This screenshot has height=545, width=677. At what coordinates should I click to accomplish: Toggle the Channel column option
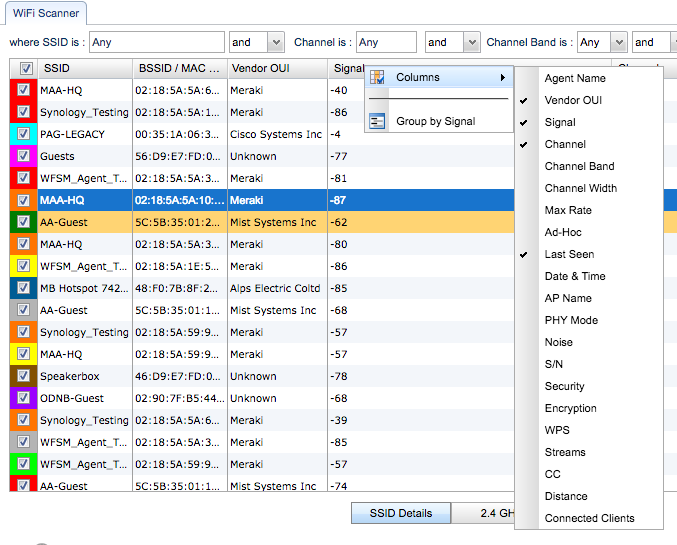tap(565, 144)
